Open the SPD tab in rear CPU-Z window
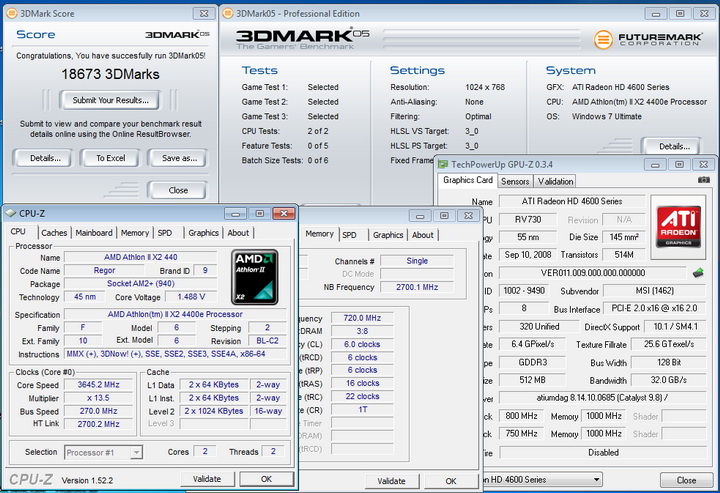 349,235
